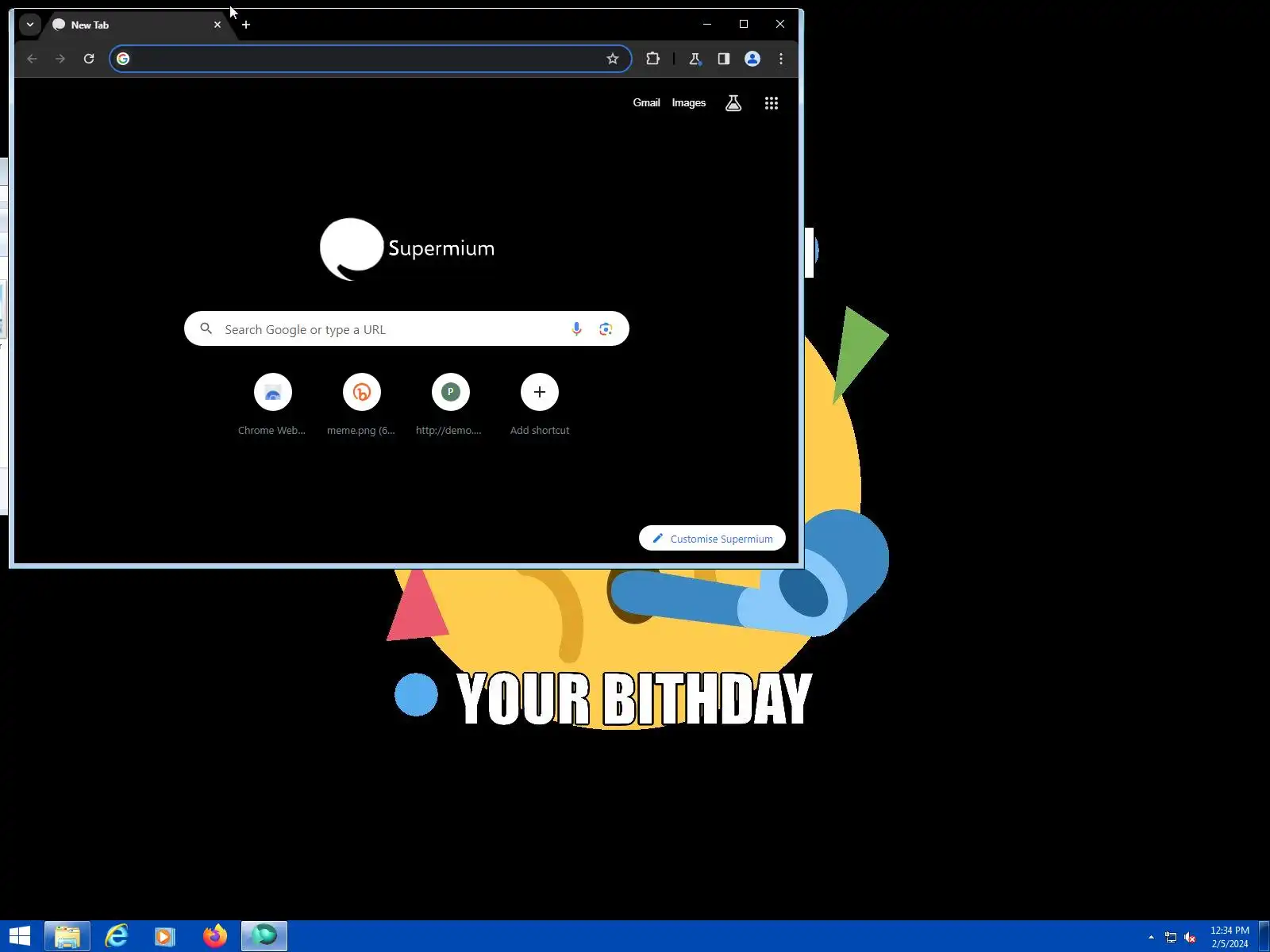The height and width of the screenshot is (952, 1270).
Task: Open the Chrome Web Store shortcut
Action: click(x=272, y=405)
